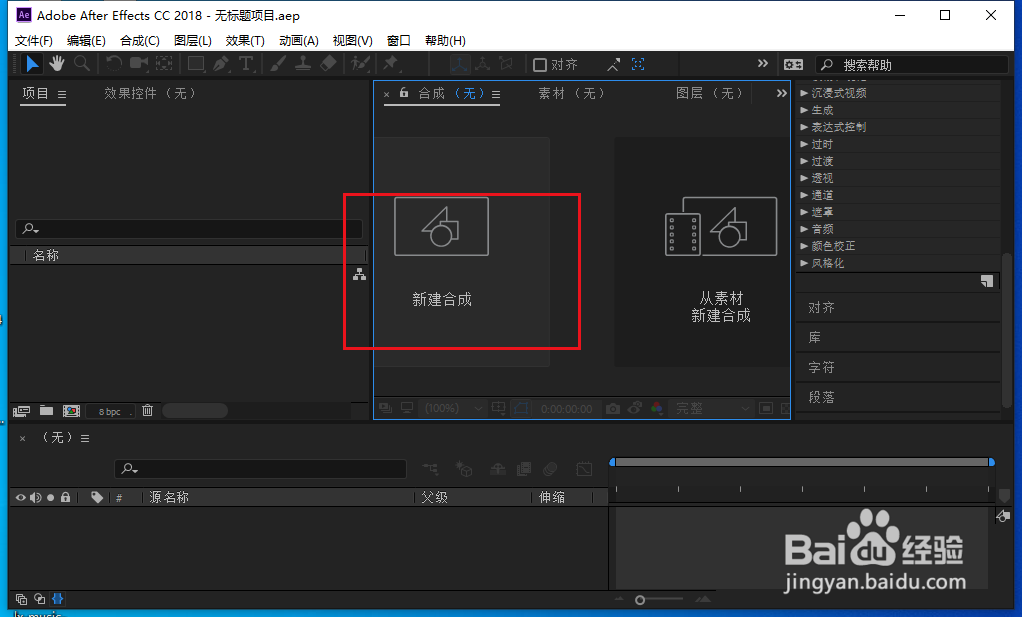
Task: Open the 窗口 menu
Action: pos(398,40)
